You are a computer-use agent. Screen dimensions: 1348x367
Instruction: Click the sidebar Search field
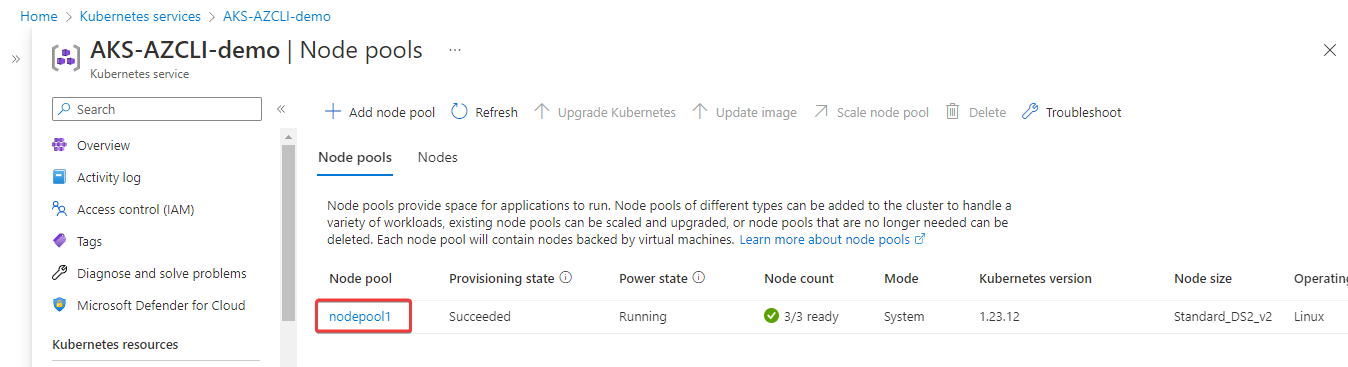click(156, 109)
